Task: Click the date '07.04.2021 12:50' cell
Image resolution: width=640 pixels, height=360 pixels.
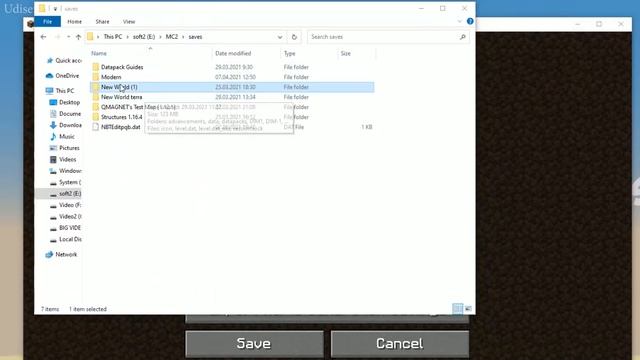Action: point(236,77)
